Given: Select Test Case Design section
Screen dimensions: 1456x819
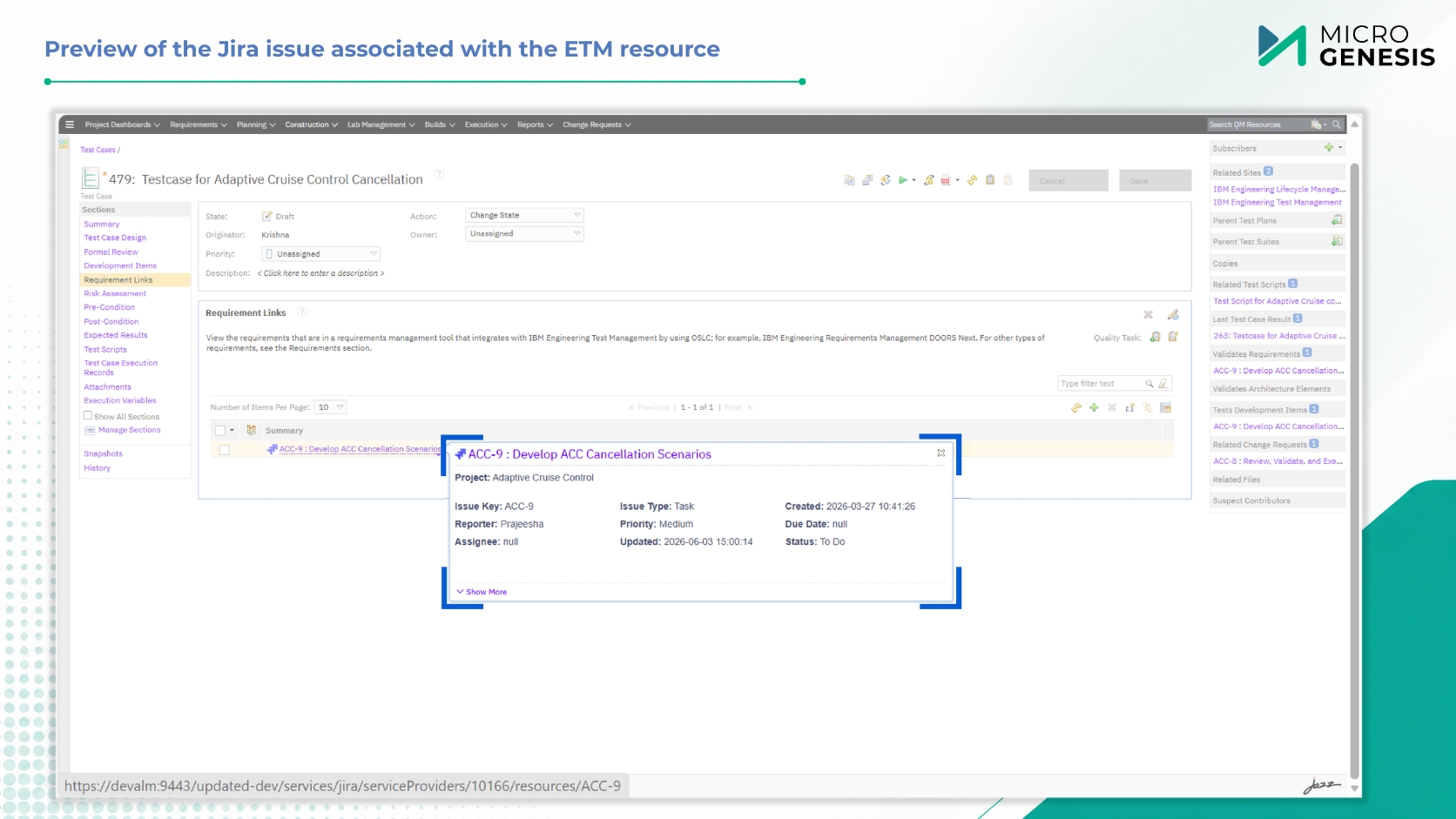Looking at the screenshot, I should click(115, 238).
